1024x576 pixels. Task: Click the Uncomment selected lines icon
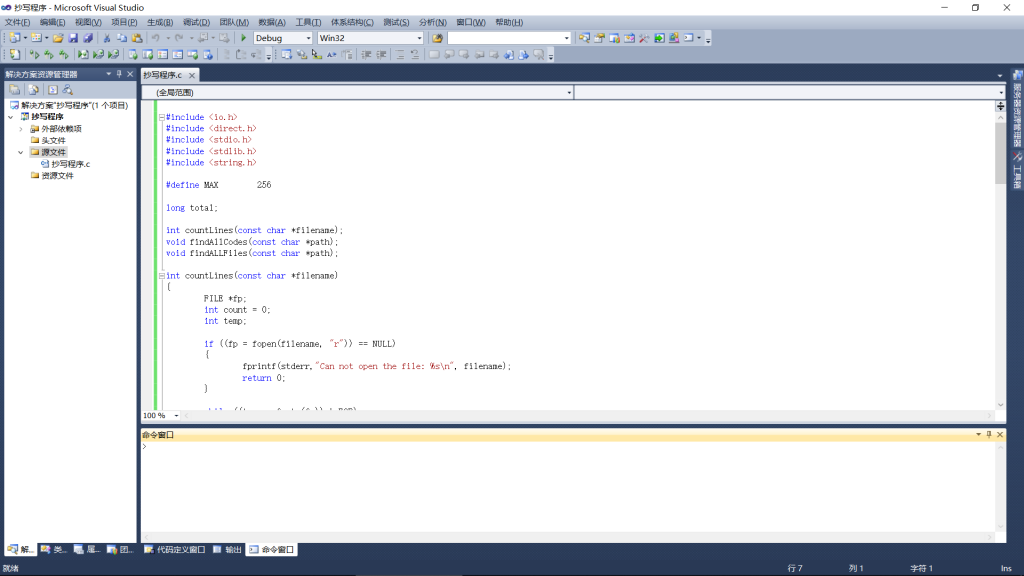point(415,55)
